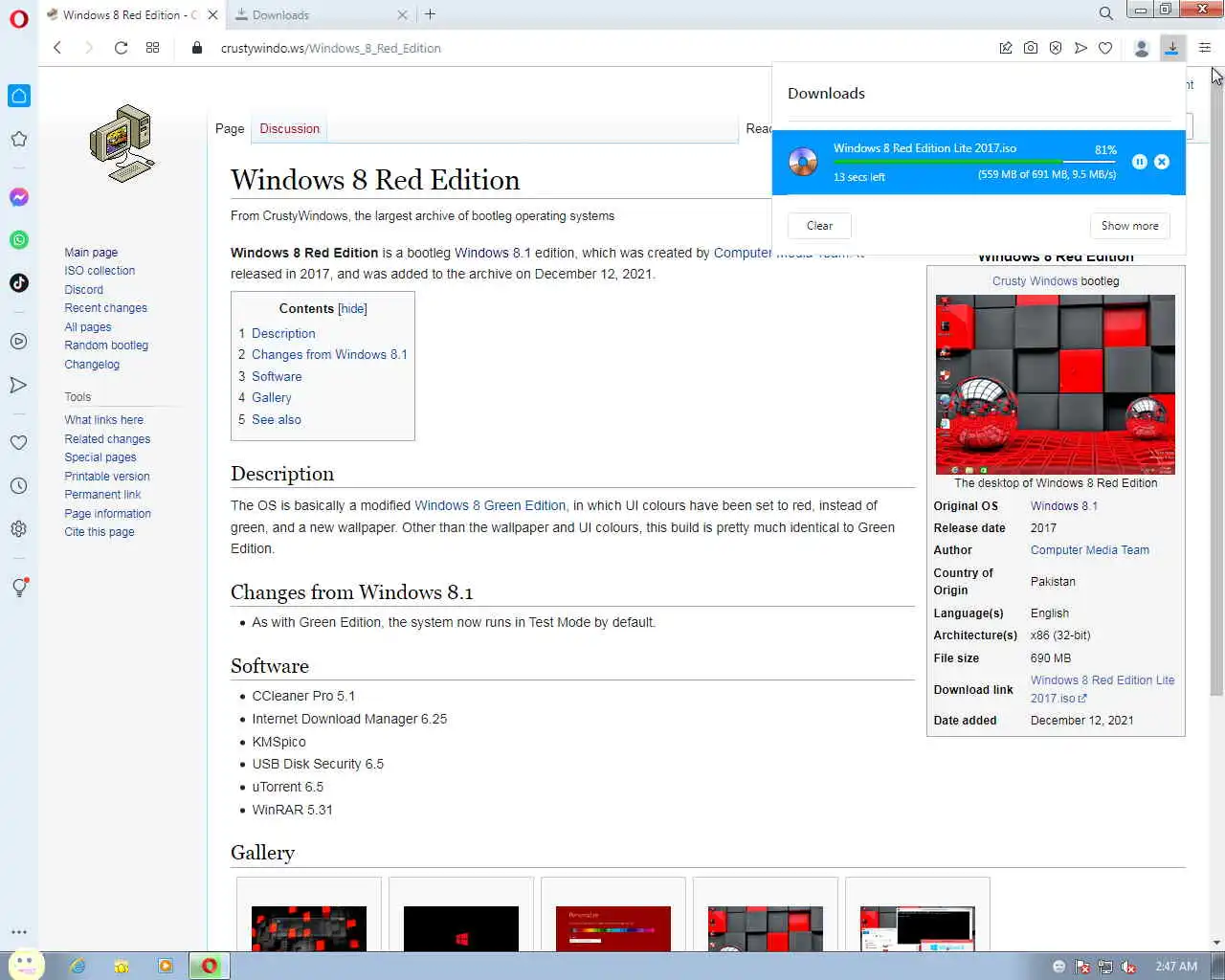
Task: Jump to Changes from Windows 8.1 entry
Action: pyautogui.click(x=329, y=354)
